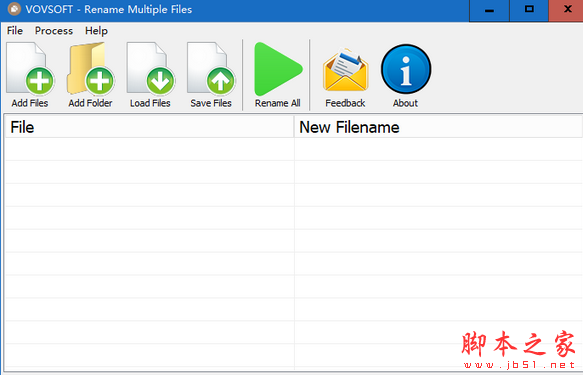Open the Help menu

pyautogui.click(x=96, y=30)
